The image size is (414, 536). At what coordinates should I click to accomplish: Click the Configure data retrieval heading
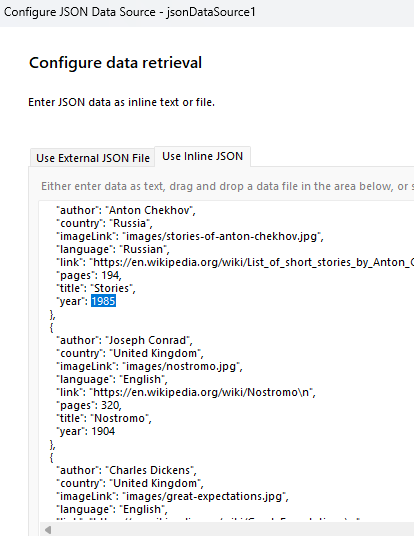pyautogui.click(x=116, y=63)
